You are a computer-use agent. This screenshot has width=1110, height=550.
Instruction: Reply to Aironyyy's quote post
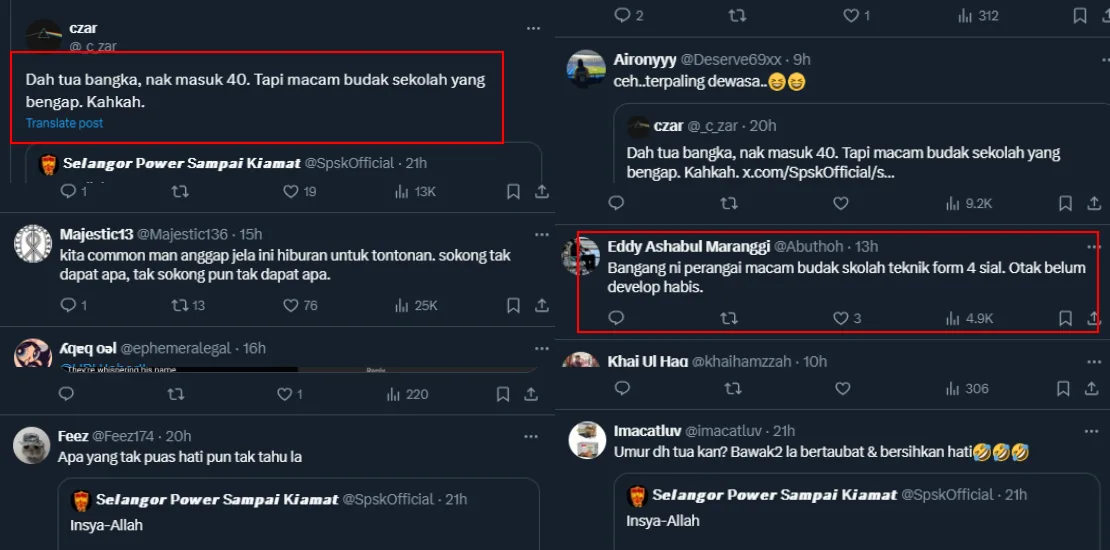(x=616, y=203)
